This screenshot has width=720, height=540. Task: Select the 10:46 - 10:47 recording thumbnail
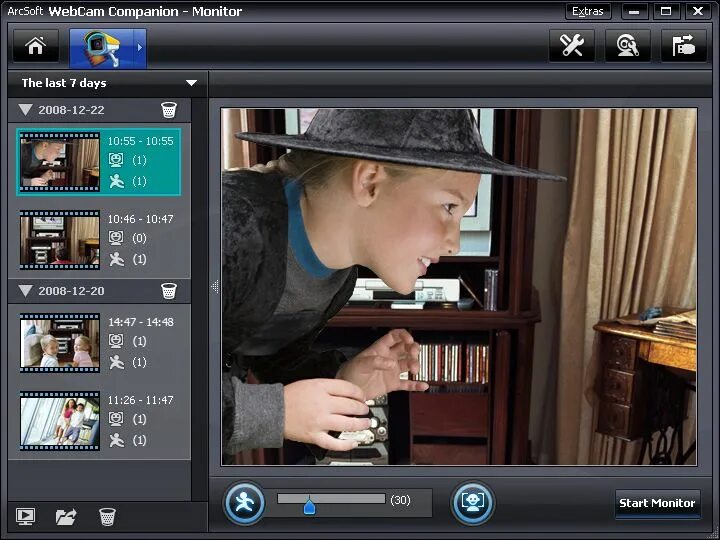[x=60, y=240]
